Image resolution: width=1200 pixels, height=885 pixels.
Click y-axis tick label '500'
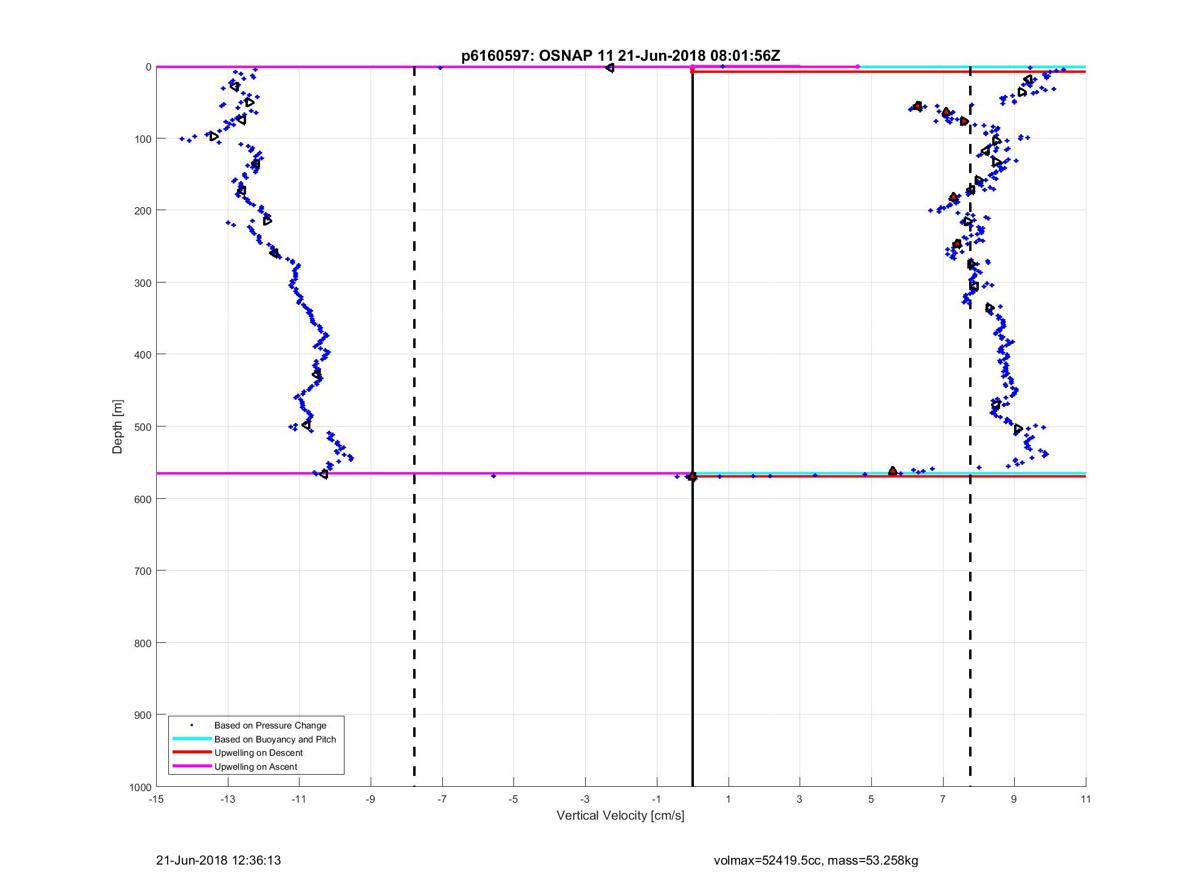point(141,427)
